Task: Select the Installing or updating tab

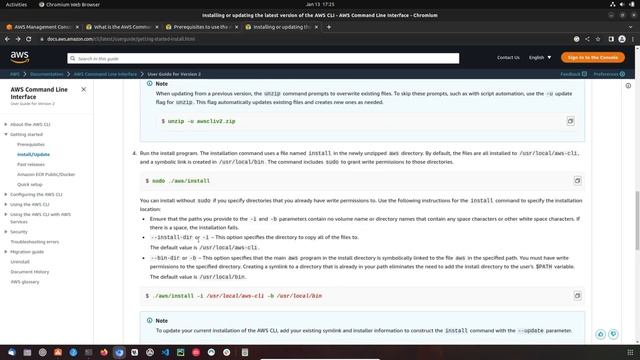Action: [281, 27]
